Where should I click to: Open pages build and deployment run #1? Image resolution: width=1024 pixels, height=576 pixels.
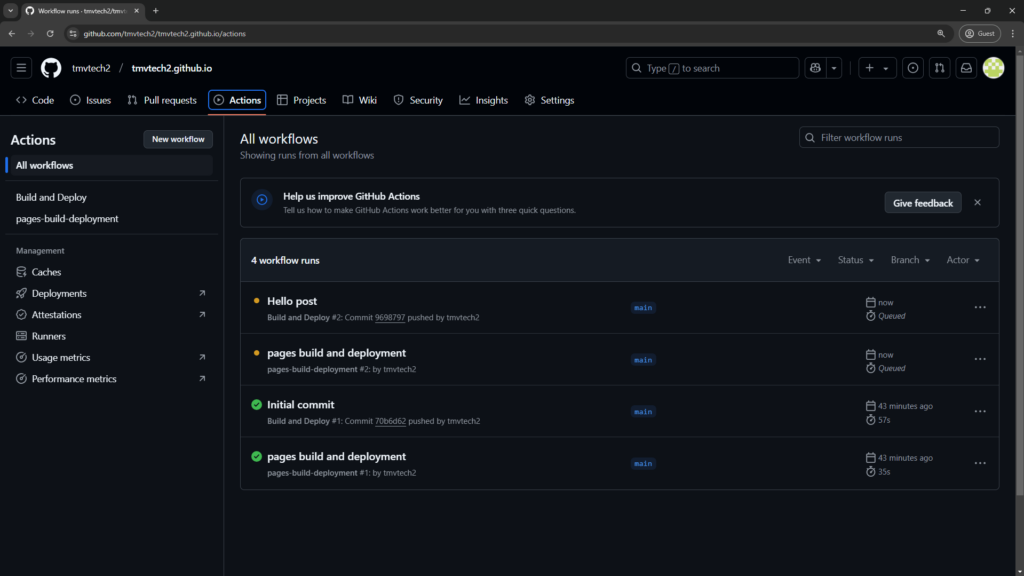click(x=336, y=456)
